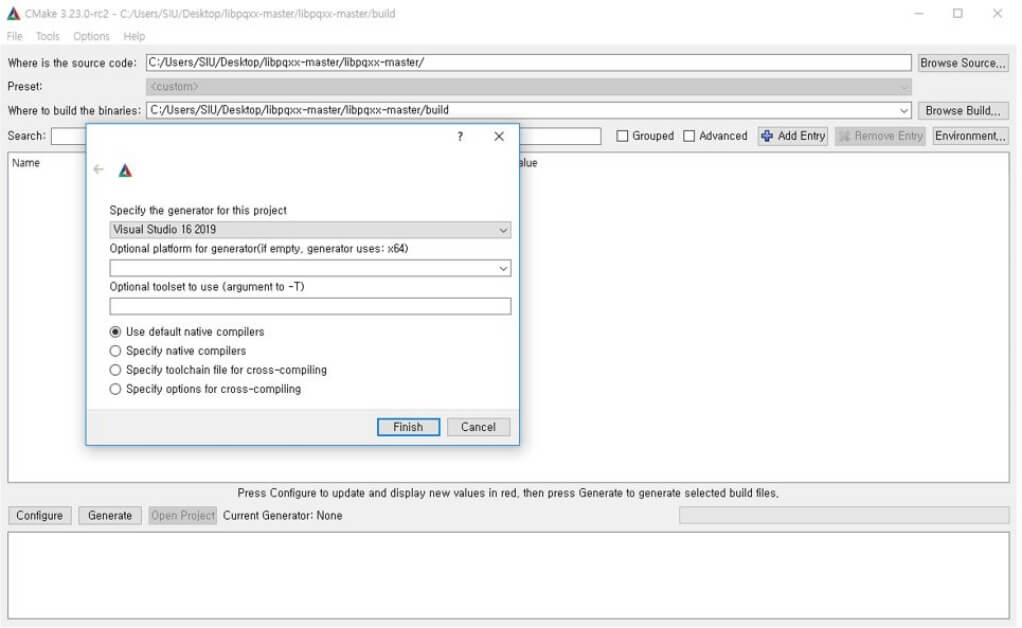Click the Browse Source button
The image size is (1022, 628).
[963, 63]
